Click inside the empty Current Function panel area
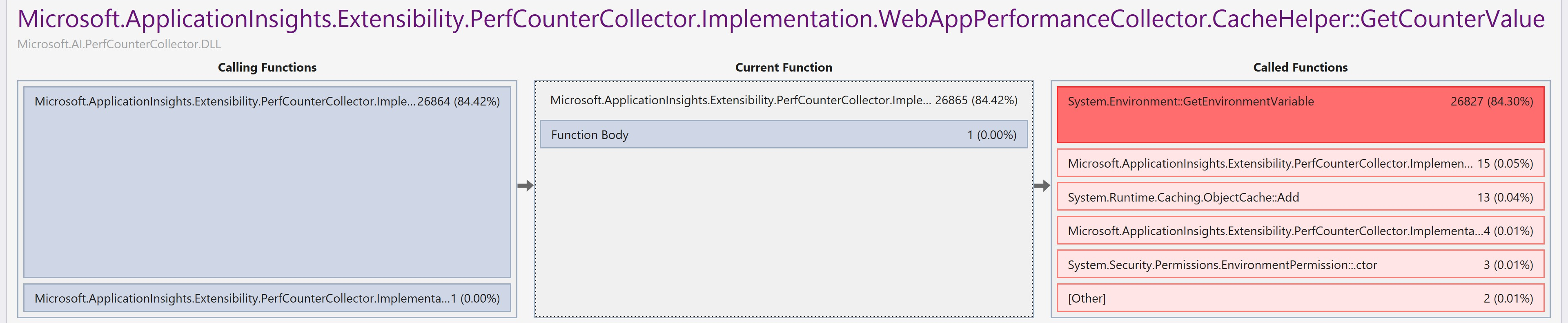Screen dimensions: 1568x323 coord(782,231)
